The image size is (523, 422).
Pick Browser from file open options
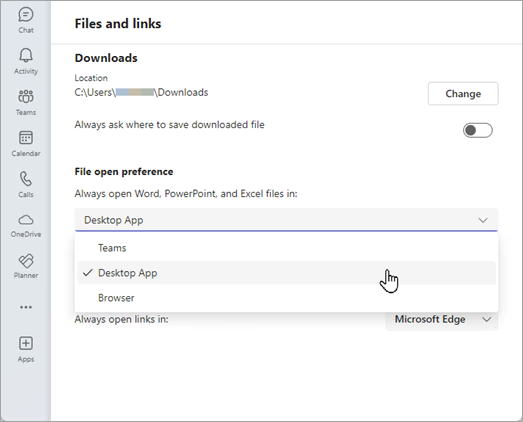pos(286,298)
